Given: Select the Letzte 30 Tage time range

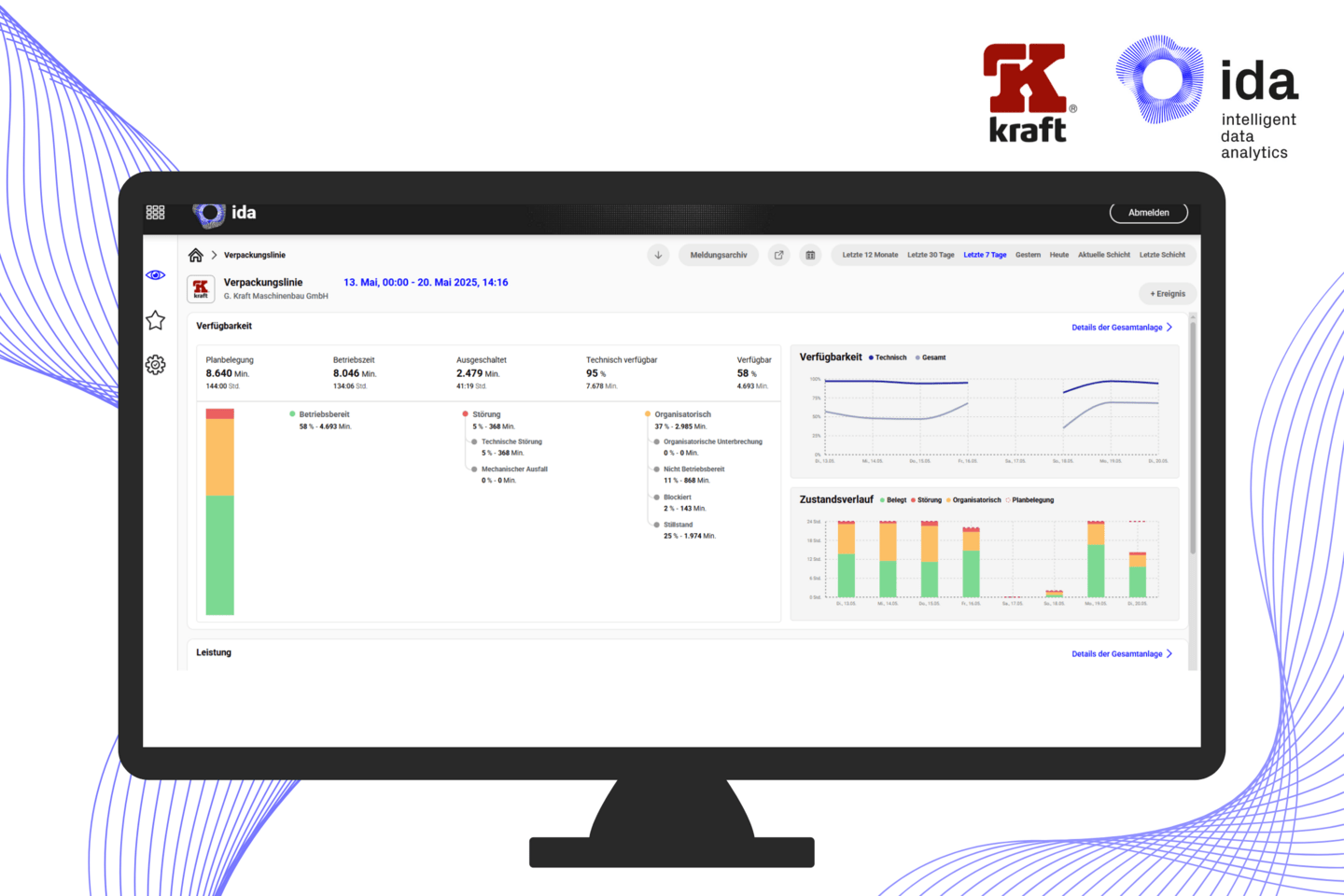Looking at the screenshot, I should click(931, 255).
